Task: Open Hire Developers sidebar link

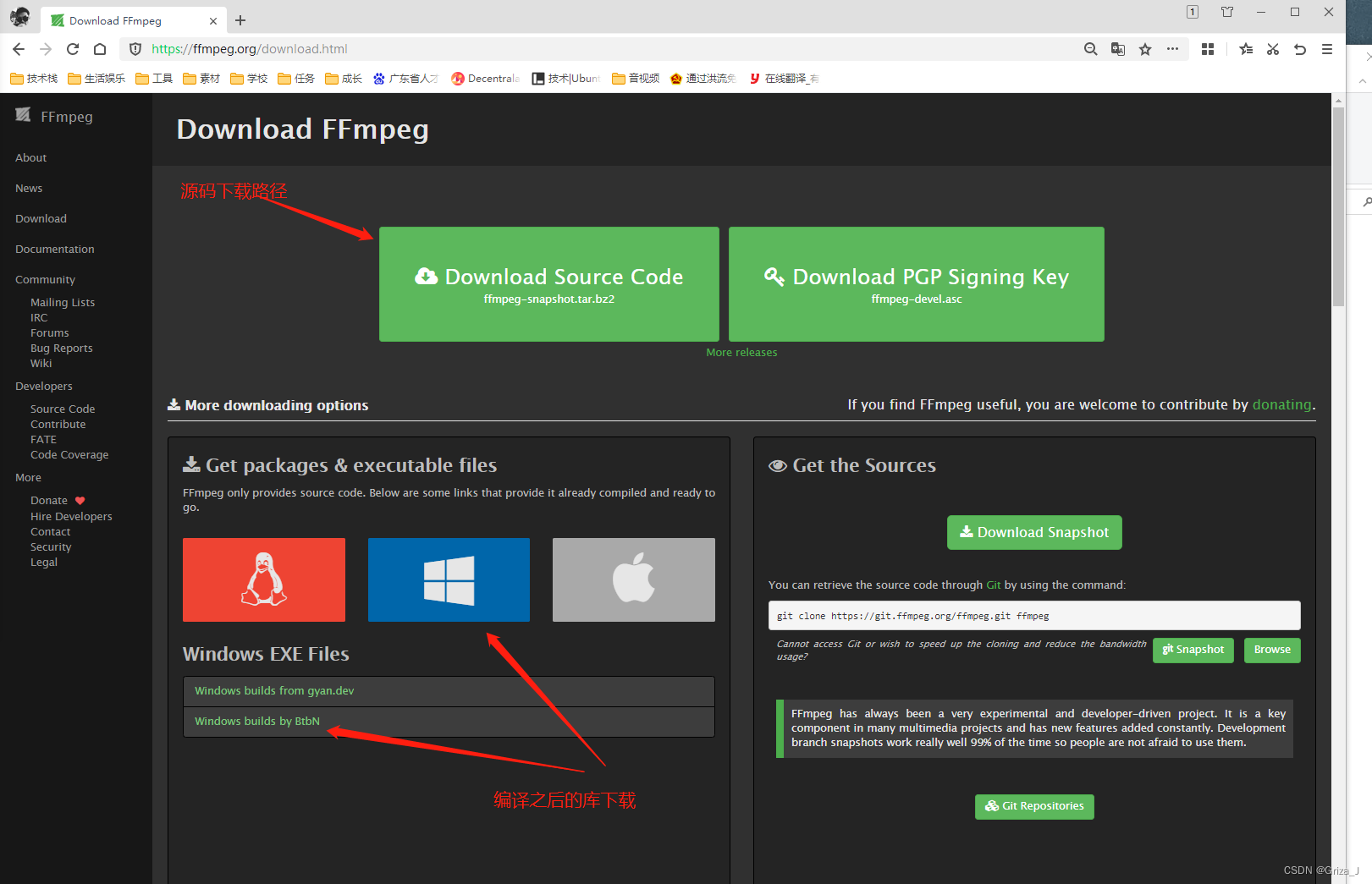Action: pyautogui.click(x=71, y=517)
